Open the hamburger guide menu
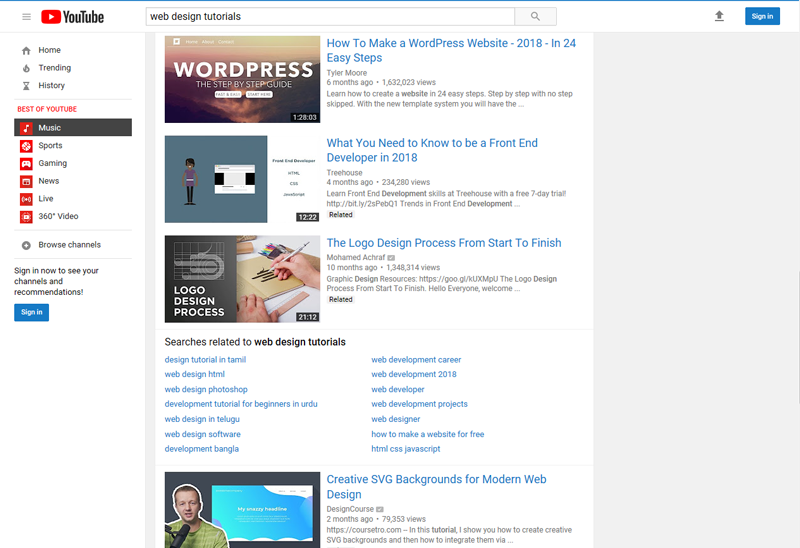Image resolution: width=800 pixels, height=548 pixels. tap(27, 17)
